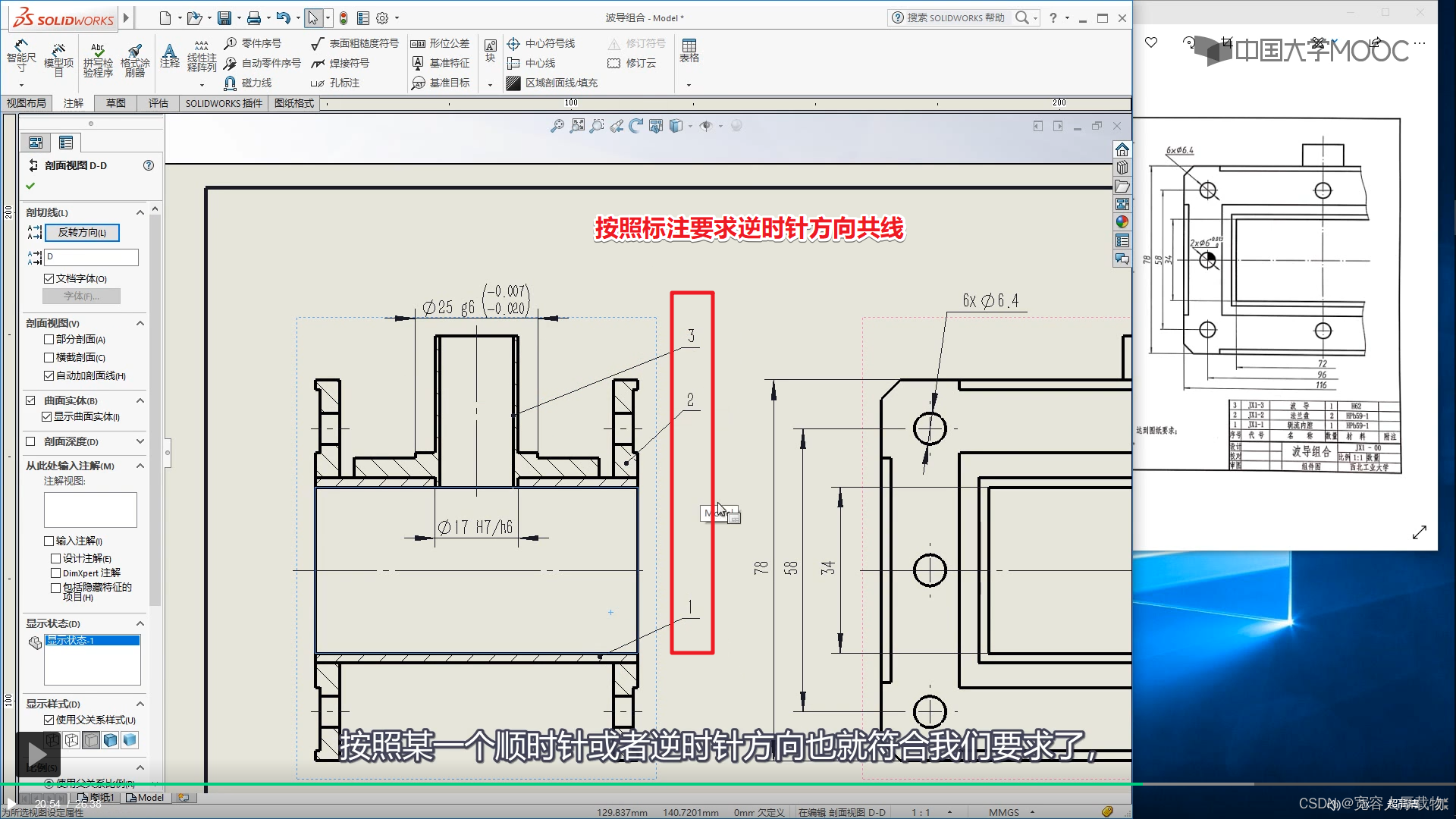
Task: Select the 表面粗糙度符号 surface finish tool
Action: click(x=355, y=43)
